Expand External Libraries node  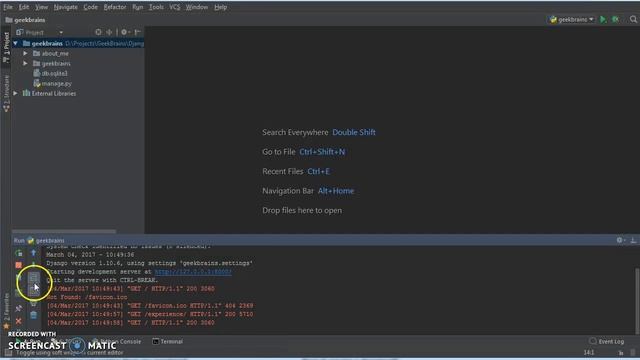16,93
